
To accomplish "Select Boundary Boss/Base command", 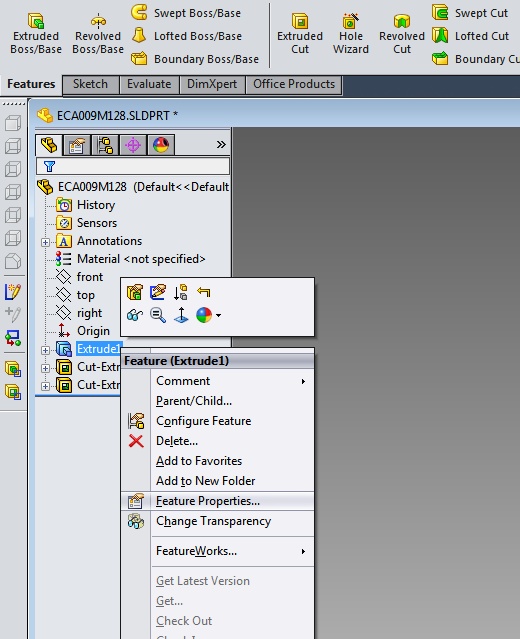I will click(195, 59).
